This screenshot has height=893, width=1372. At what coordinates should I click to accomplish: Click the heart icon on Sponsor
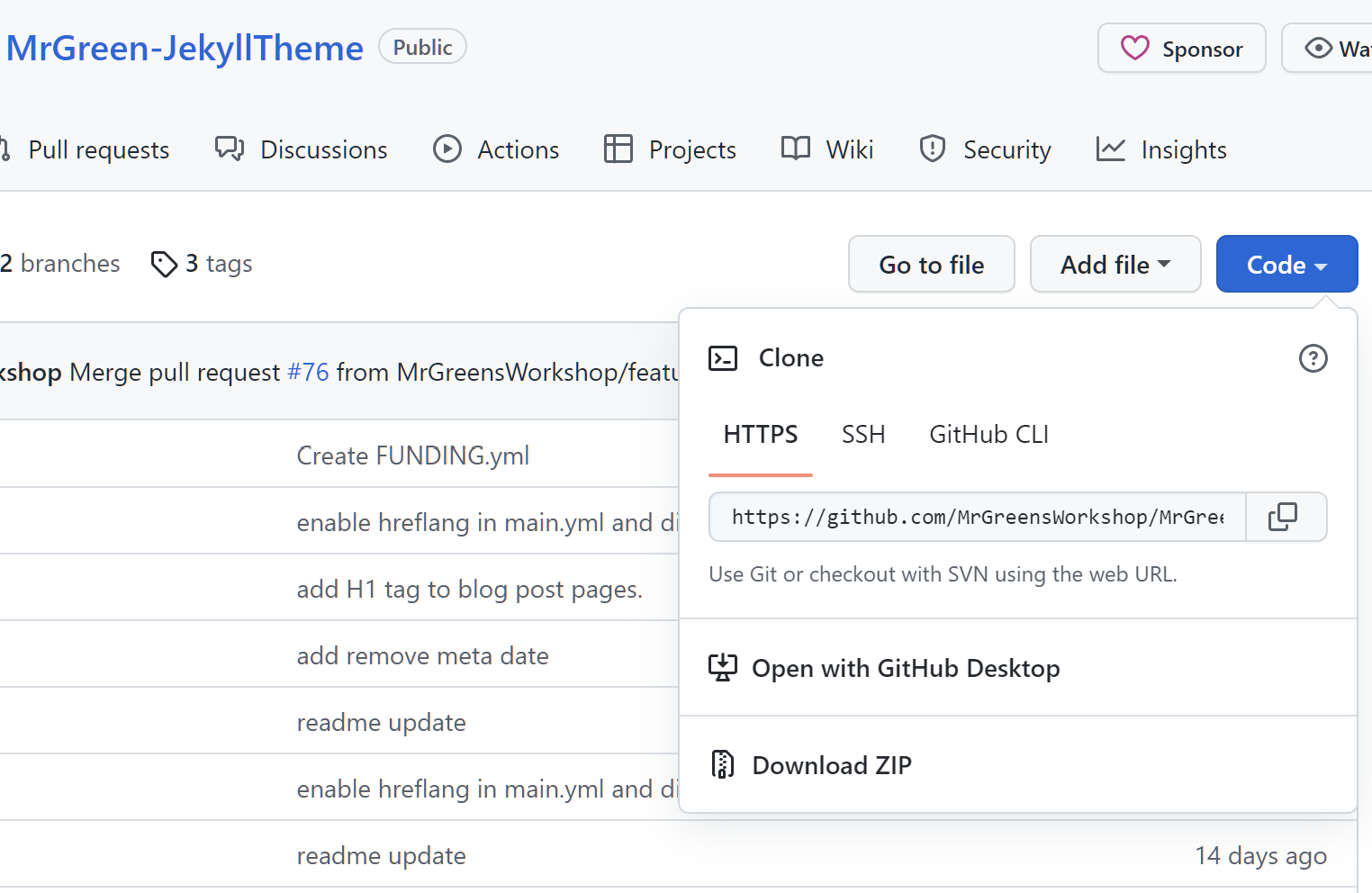click(1134, 48)
